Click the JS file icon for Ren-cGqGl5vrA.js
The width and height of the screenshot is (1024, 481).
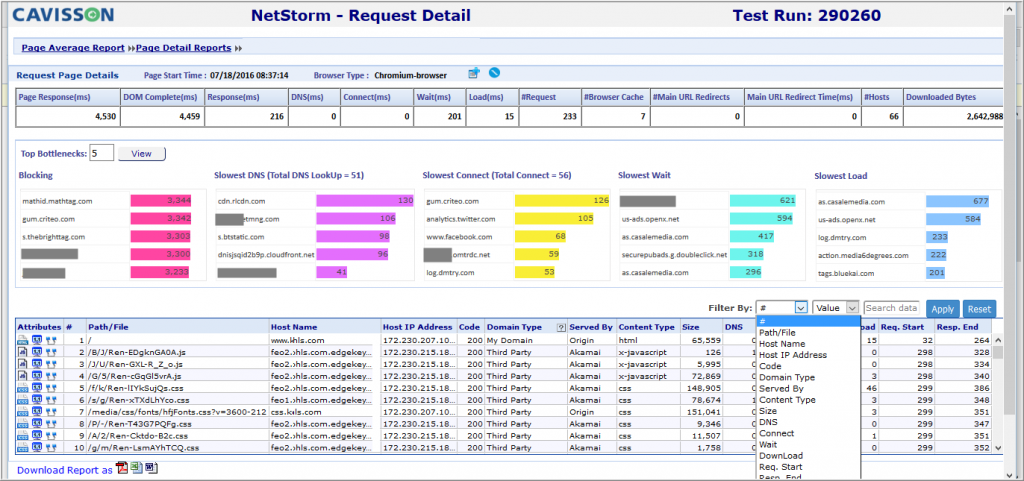tap(24, 375)
